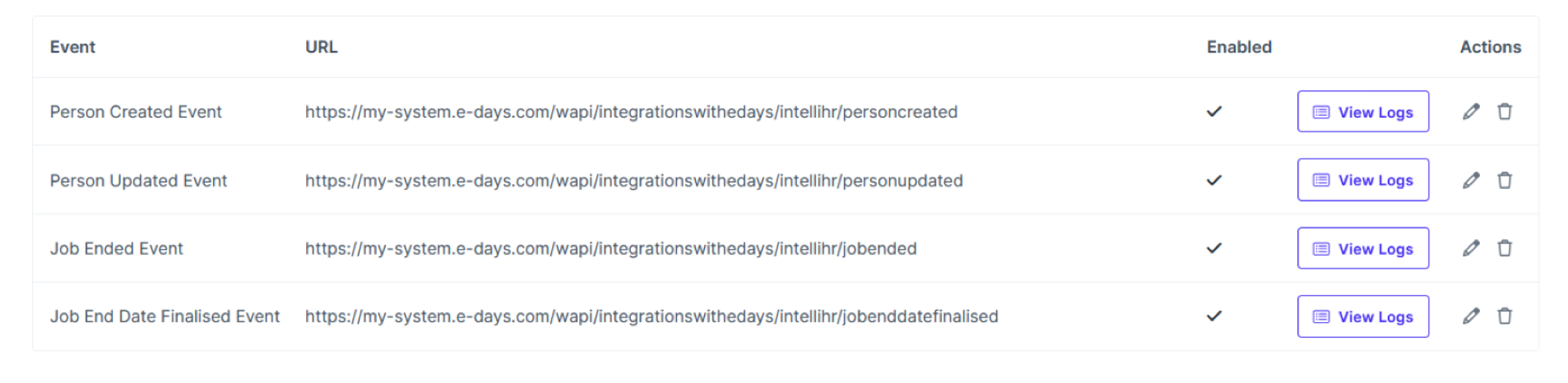View Logs for Person Updated Event

(1362, 180)
